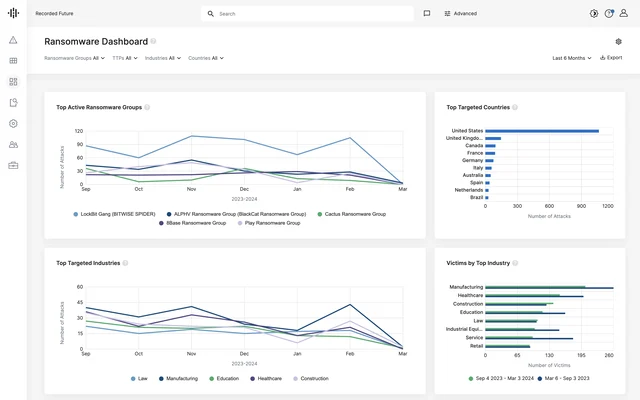640x400 pixels.
Task: Open the notes search icon in sidebar
Action: point(13,102)
